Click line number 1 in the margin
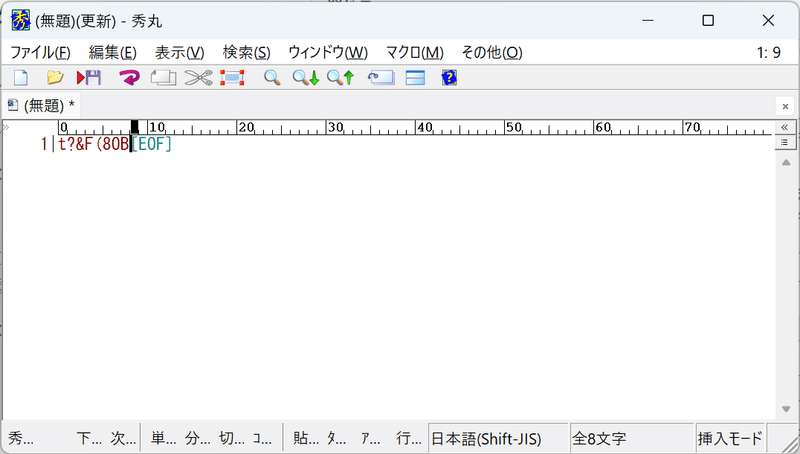800x454 pixels. point(44,144)
